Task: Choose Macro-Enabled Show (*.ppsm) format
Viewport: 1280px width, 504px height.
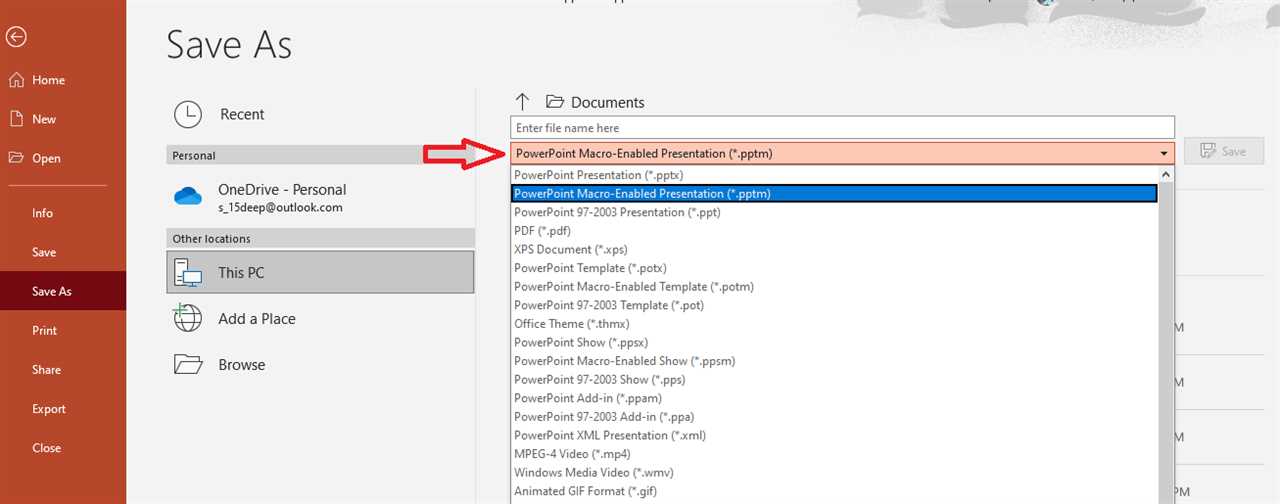Action: click(x=833, y=361)
